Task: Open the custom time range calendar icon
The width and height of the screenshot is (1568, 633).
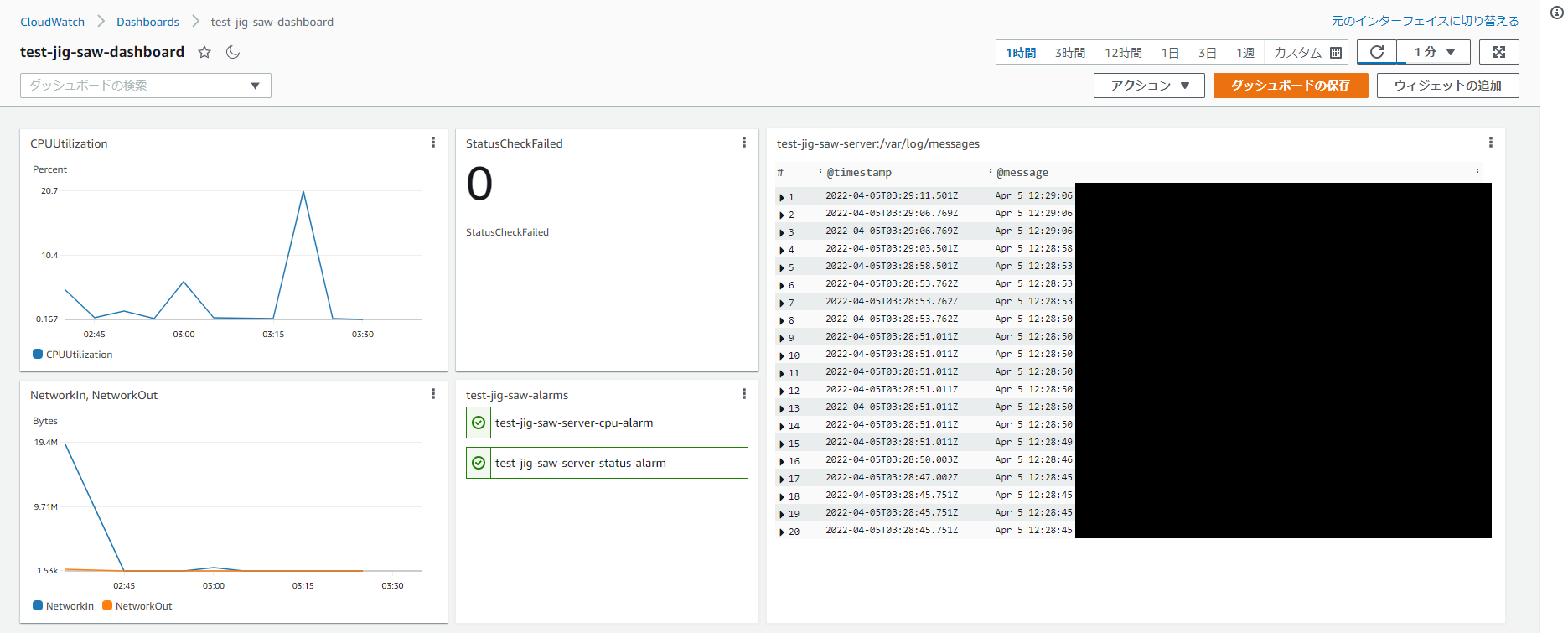Action: coord(1336,53)
